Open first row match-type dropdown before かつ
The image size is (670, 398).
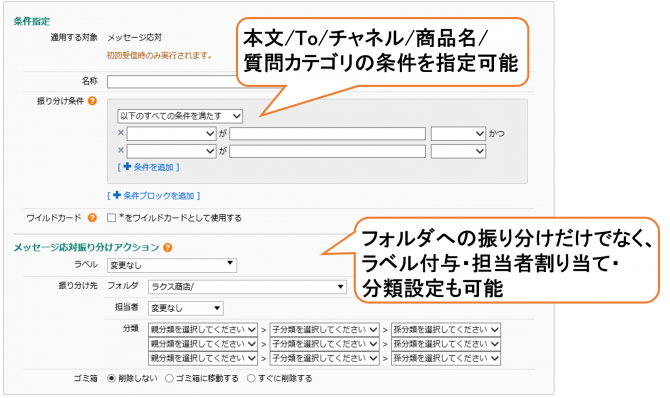pos(458,134)
